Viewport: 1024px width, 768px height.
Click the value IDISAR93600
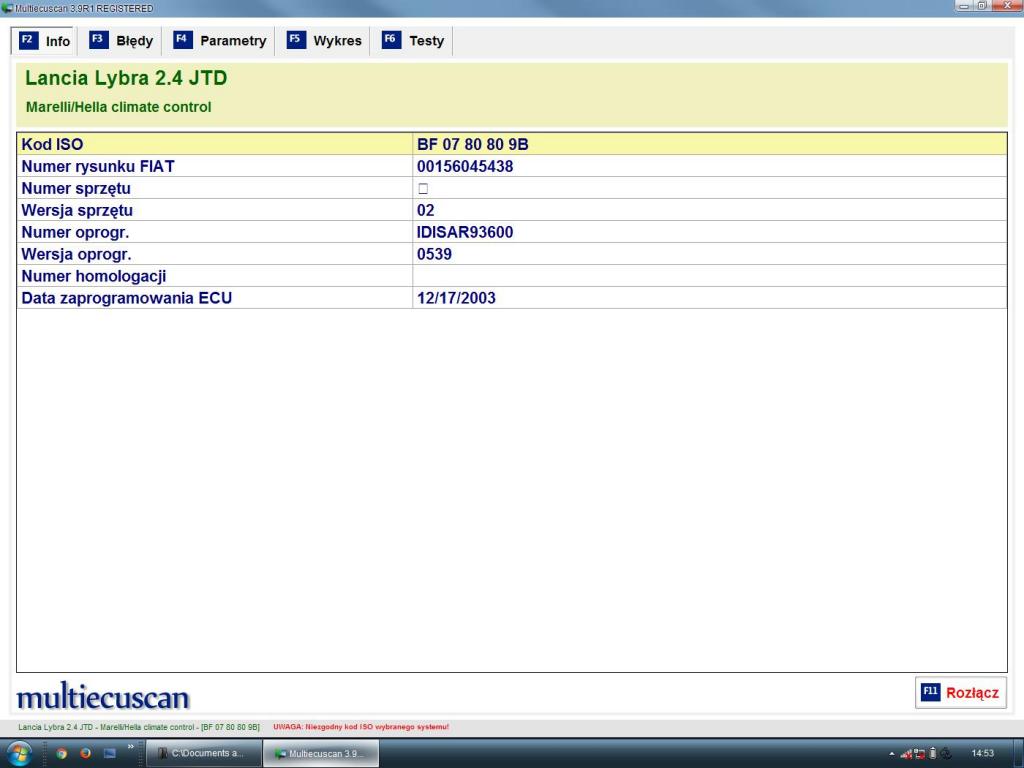[x=465, y=232]
